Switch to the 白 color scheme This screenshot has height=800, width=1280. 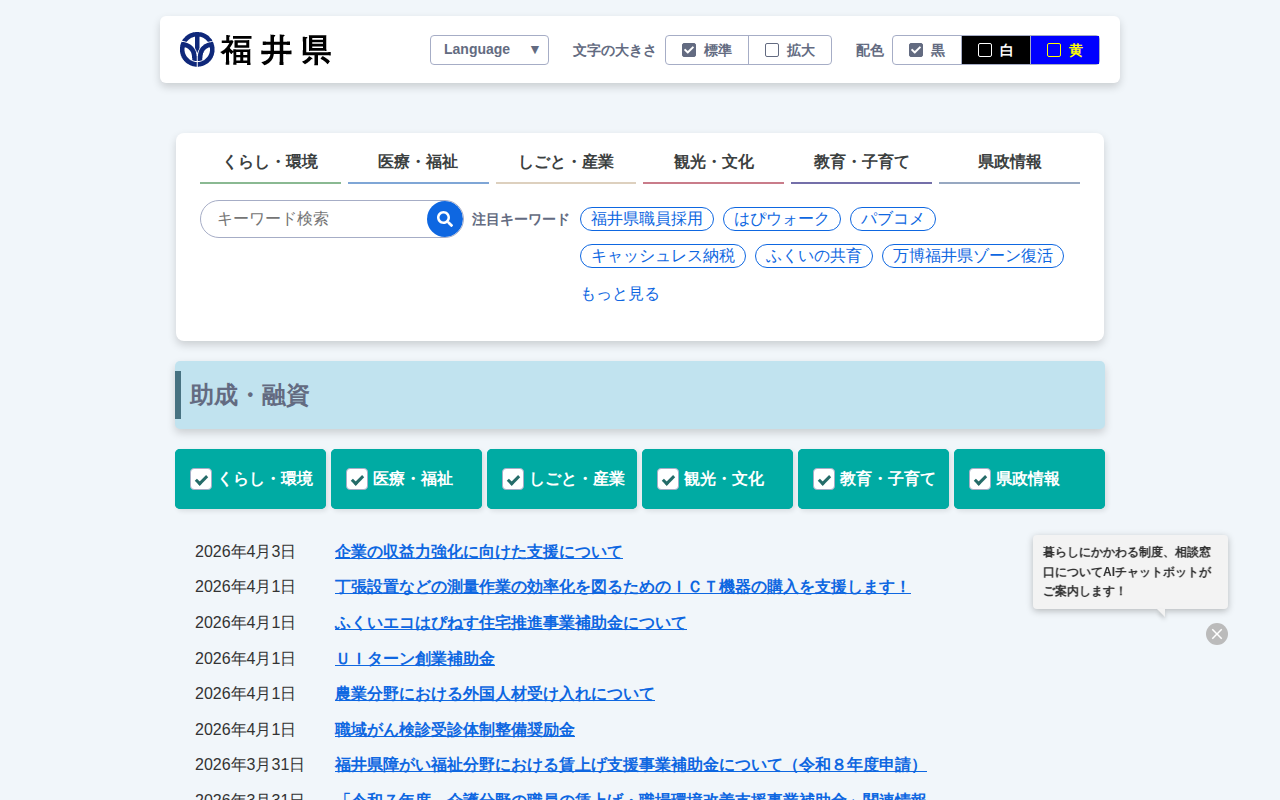995,49
